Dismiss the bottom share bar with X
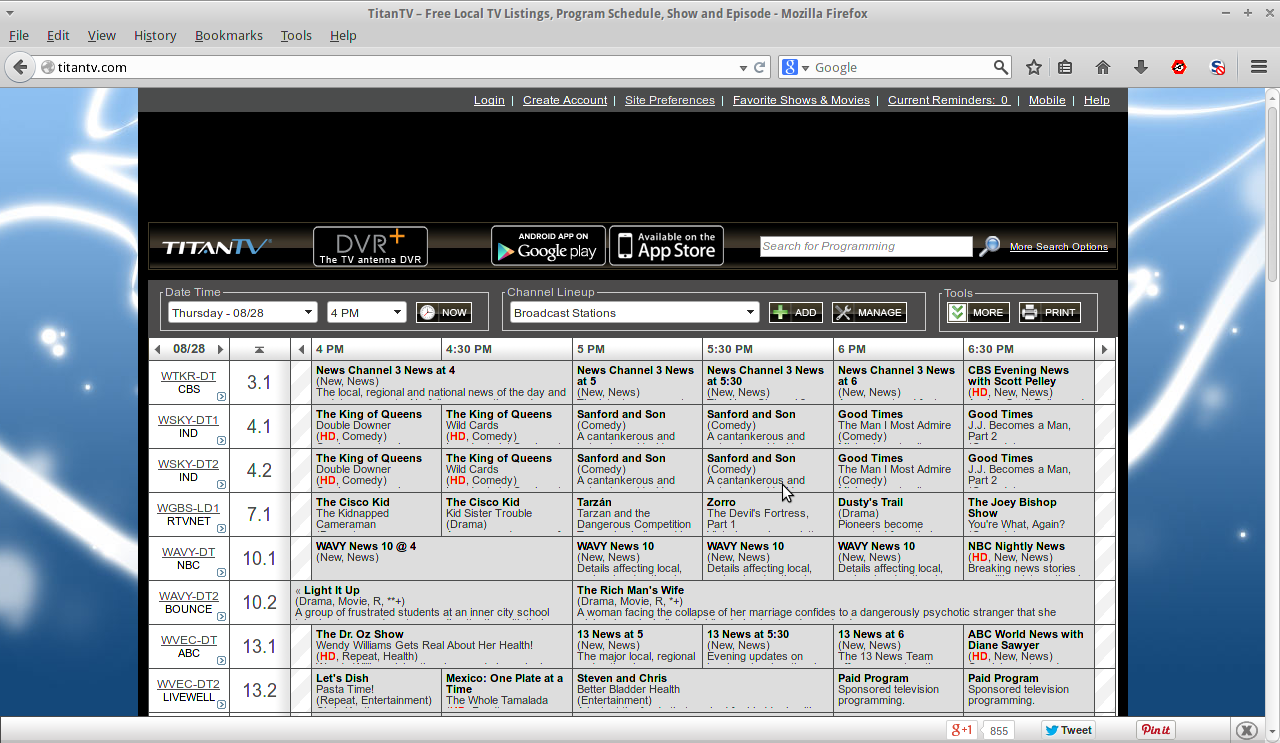1280x743 pixels. pyautogui.click(x=1245, y=730)
